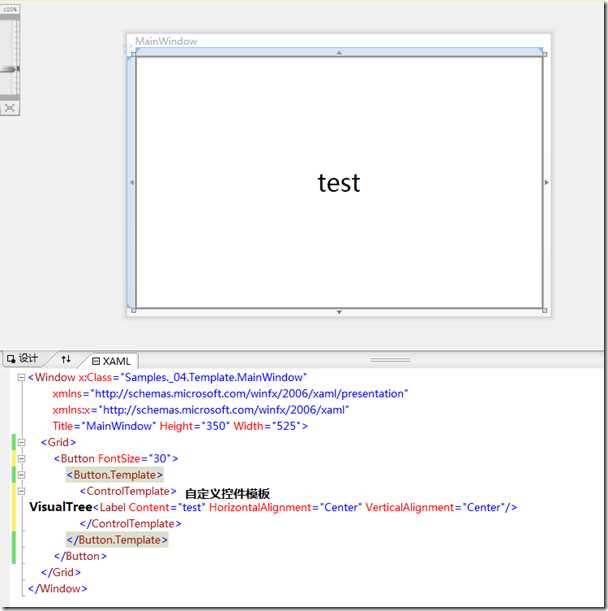608x611 pixels.
Task: Click the fit-to-view zoom icon
Action: coord(9,108)
